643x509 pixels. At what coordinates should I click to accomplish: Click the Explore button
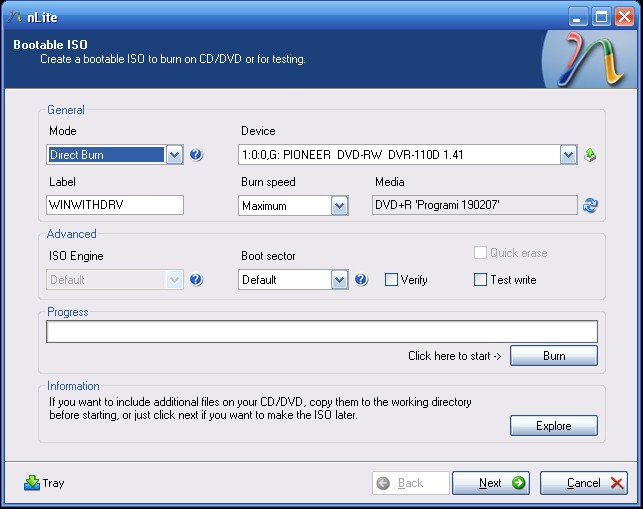(x=554, y=426)
